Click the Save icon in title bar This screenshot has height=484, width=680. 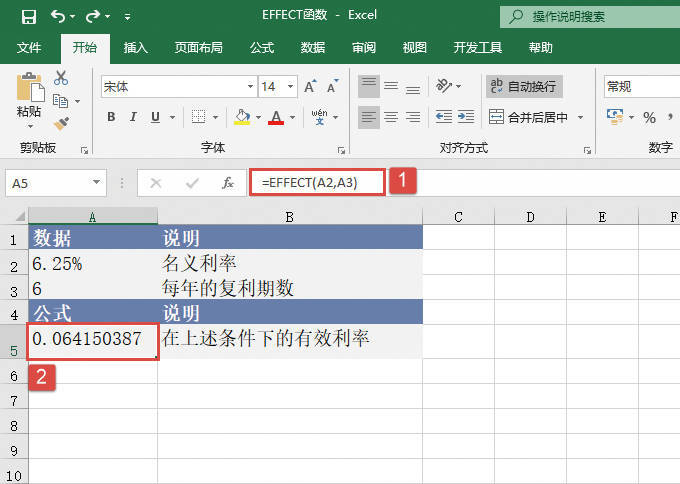(28, 16)
